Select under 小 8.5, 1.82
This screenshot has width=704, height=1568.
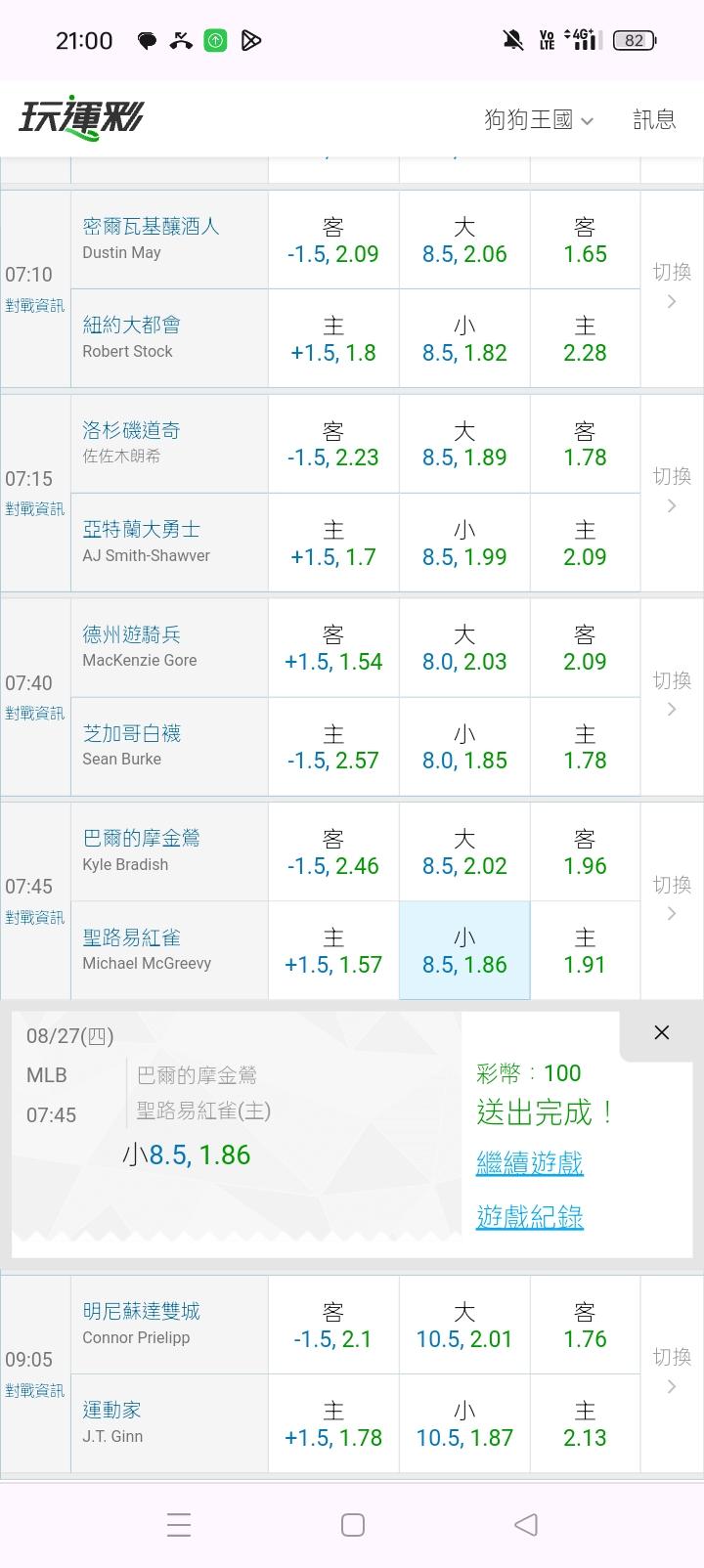click(x=464, y=338)
